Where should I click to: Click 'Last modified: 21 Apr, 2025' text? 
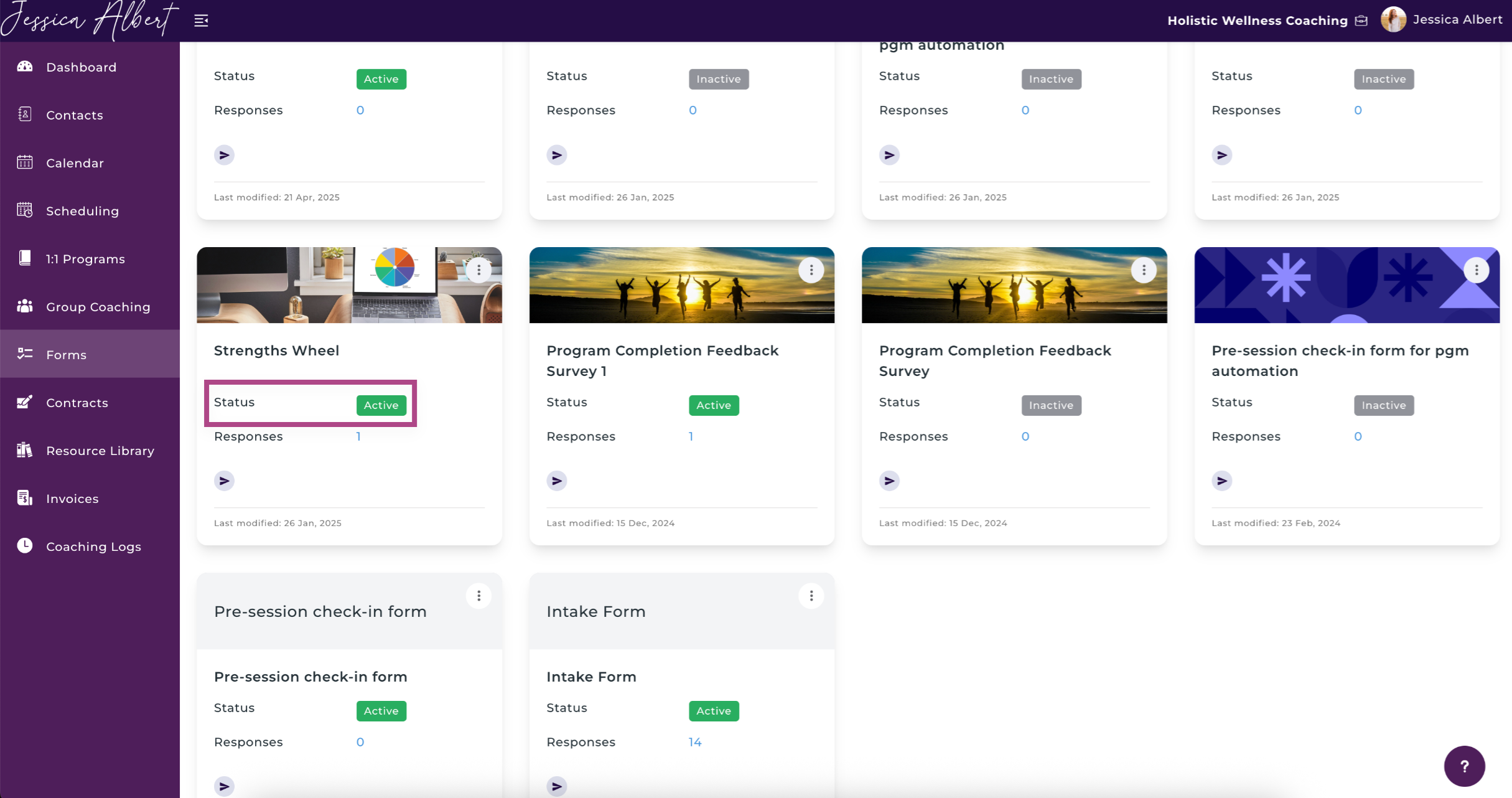point(277,197)
